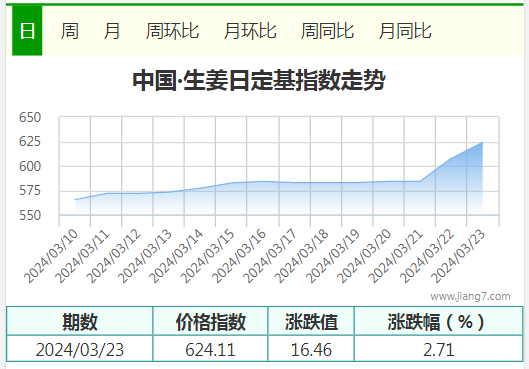
Task: Open the 周同比 tab
Action: [327, 31]
